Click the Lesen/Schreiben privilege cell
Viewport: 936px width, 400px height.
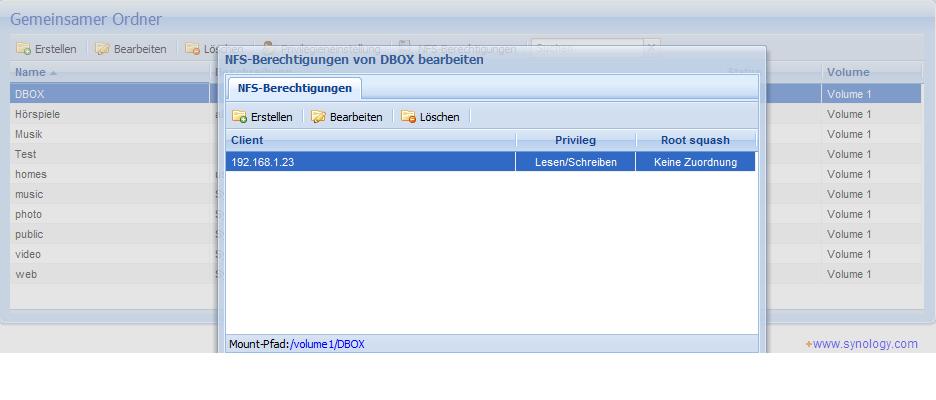click(x=575, y=162)
